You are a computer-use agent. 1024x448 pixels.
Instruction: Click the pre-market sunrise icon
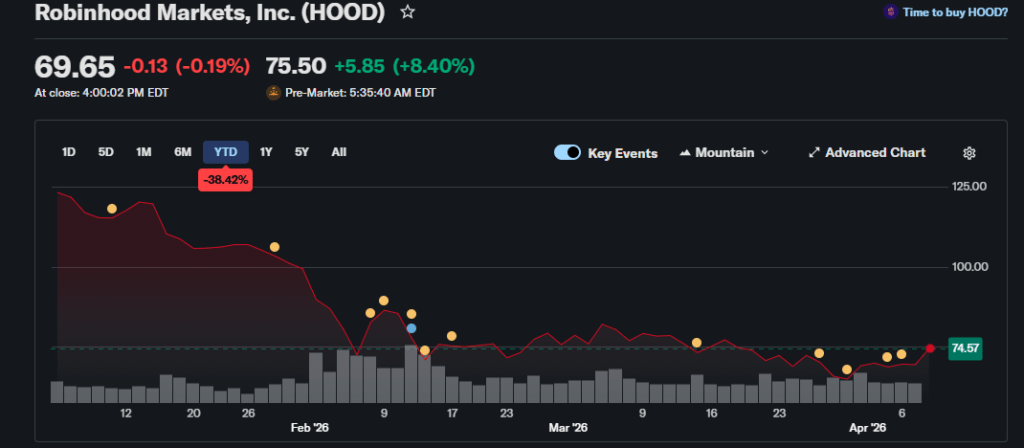273,93
